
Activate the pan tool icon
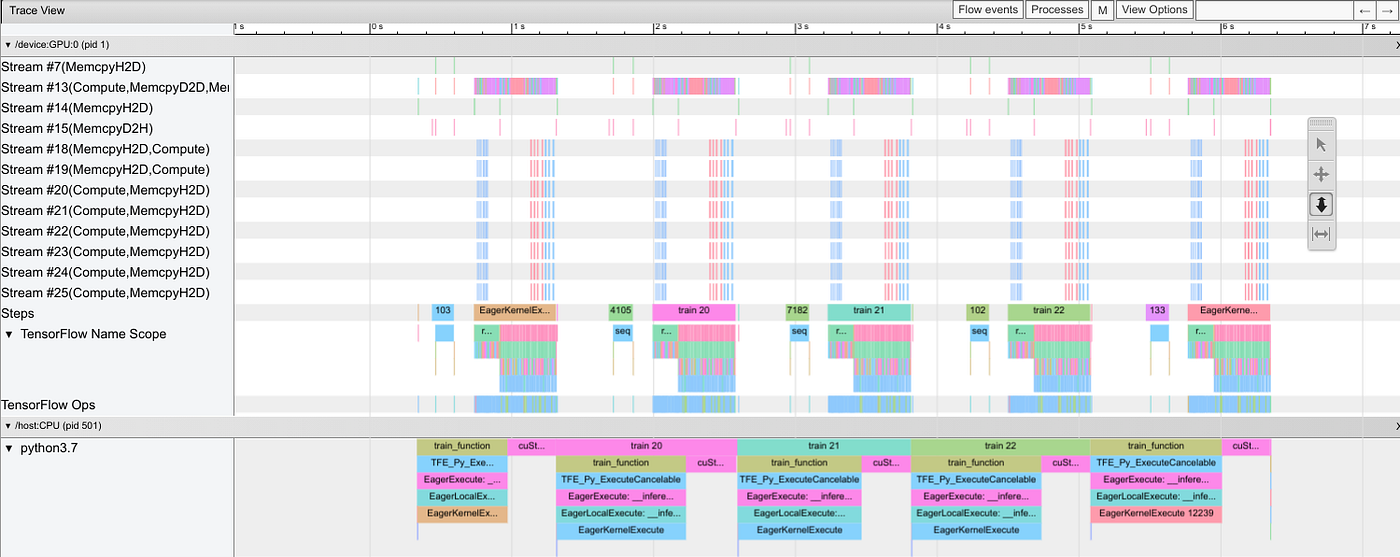(x=1321, y=174)
